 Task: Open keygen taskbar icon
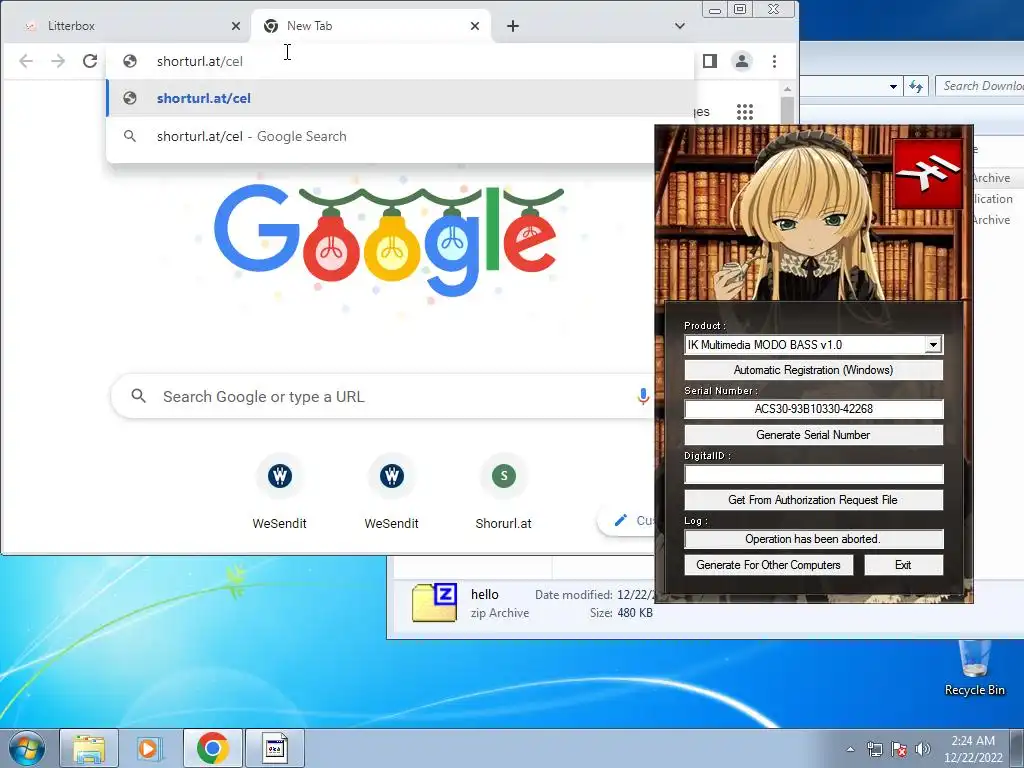tap(275, 748)
